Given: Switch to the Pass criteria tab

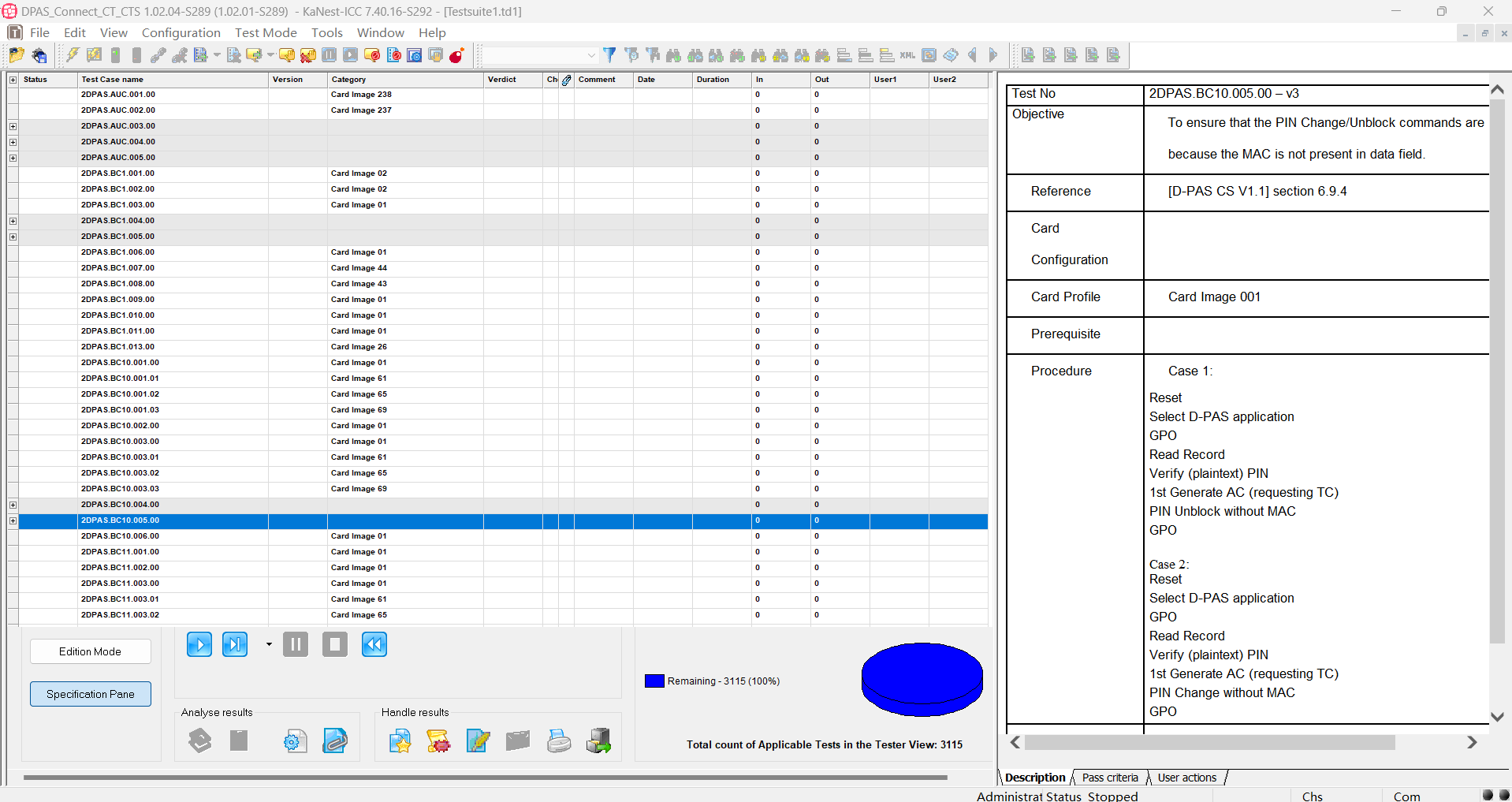Looking at the screenshot, I should [1109, 778].
